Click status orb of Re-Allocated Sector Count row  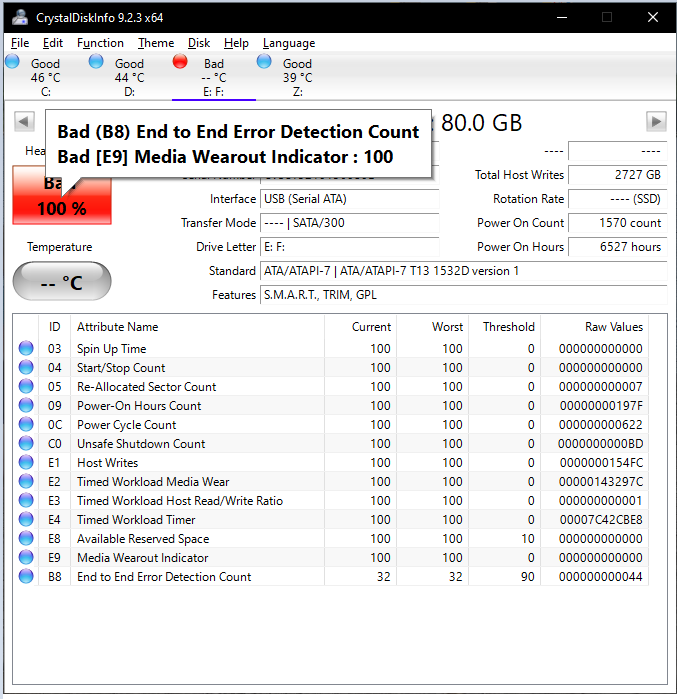[26, 387]
